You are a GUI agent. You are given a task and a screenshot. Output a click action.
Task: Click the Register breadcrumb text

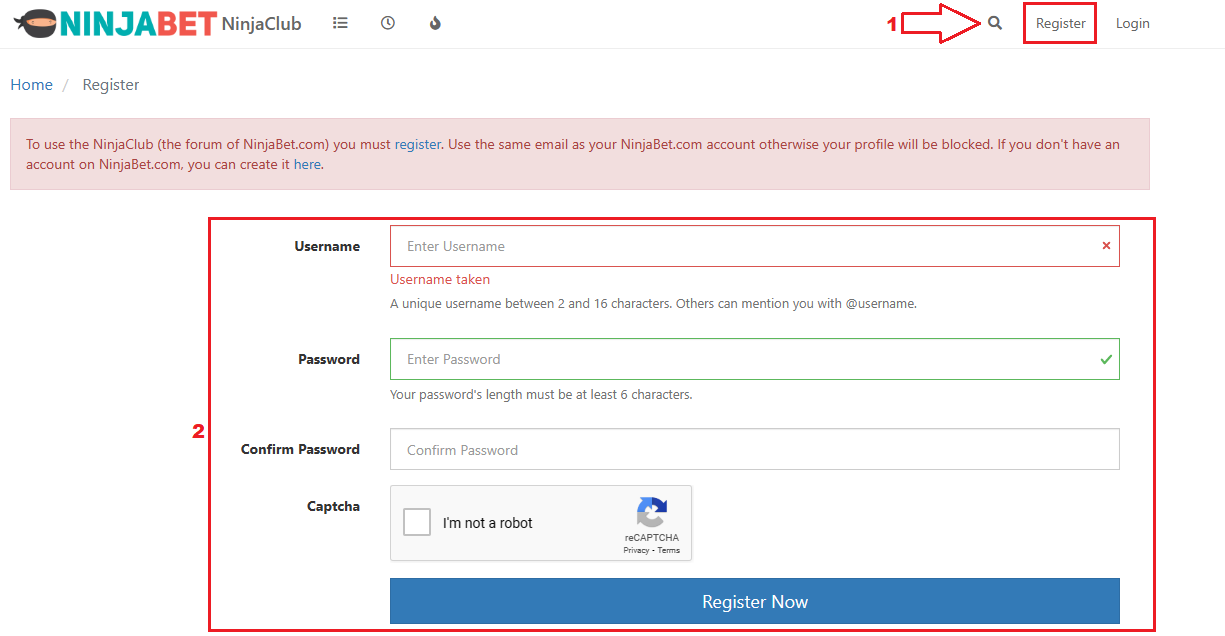[111, 85]
